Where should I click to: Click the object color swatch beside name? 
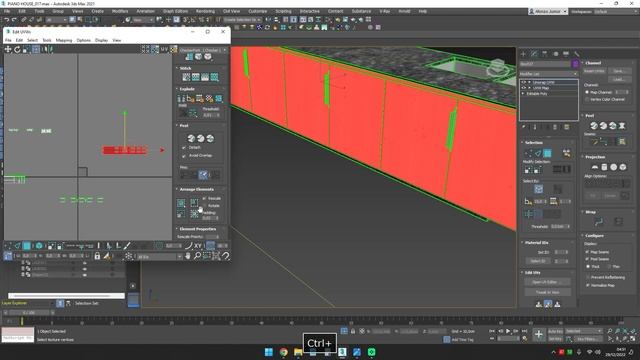[575, 64]
